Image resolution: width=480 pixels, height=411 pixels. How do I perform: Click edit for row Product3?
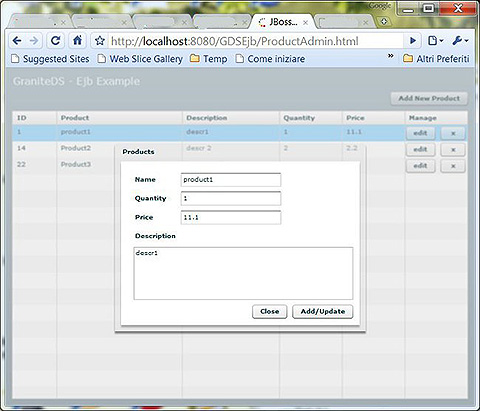click(420, 166)
